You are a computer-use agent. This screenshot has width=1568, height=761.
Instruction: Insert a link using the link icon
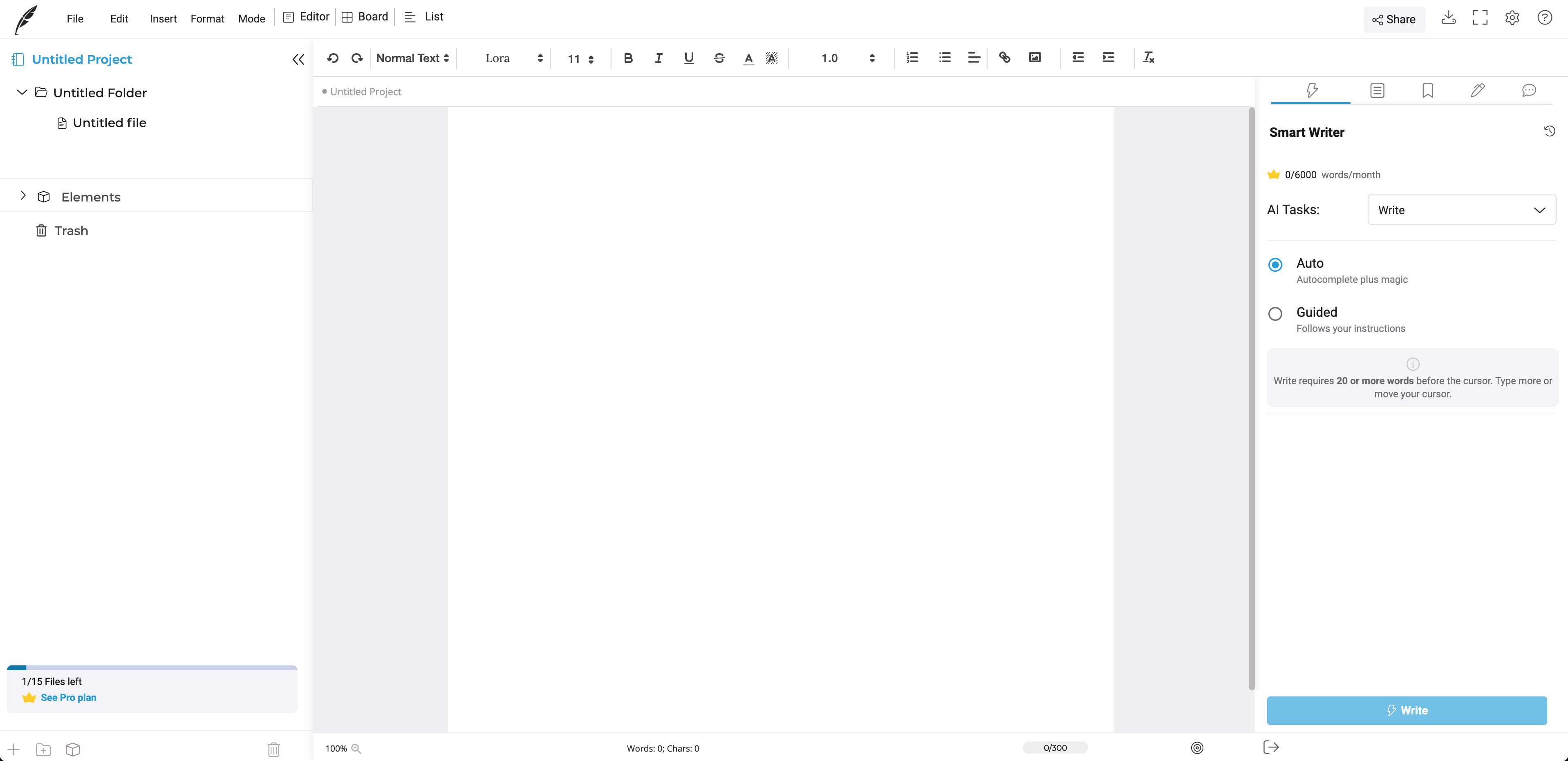[1004, 57]
